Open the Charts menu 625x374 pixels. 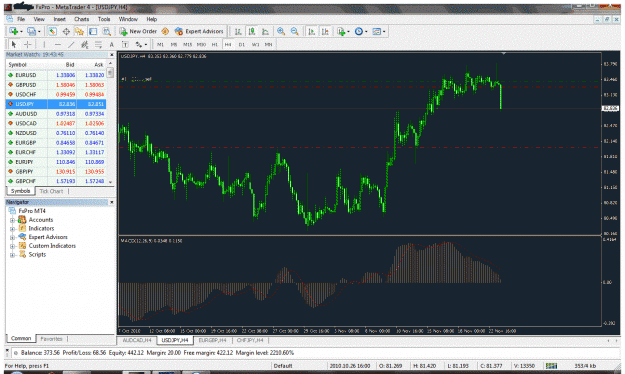[x=82, y=19]
